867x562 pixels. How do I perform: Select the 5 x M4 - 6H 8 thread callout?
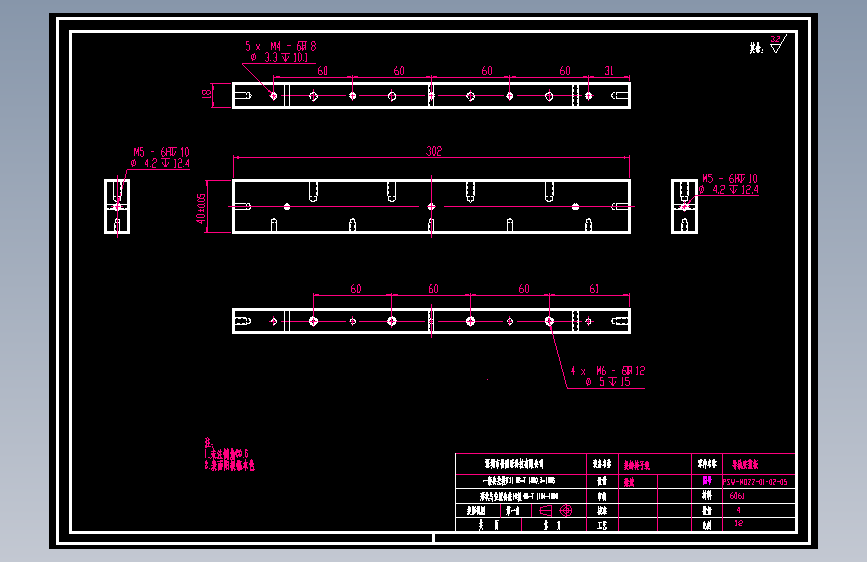281,46
